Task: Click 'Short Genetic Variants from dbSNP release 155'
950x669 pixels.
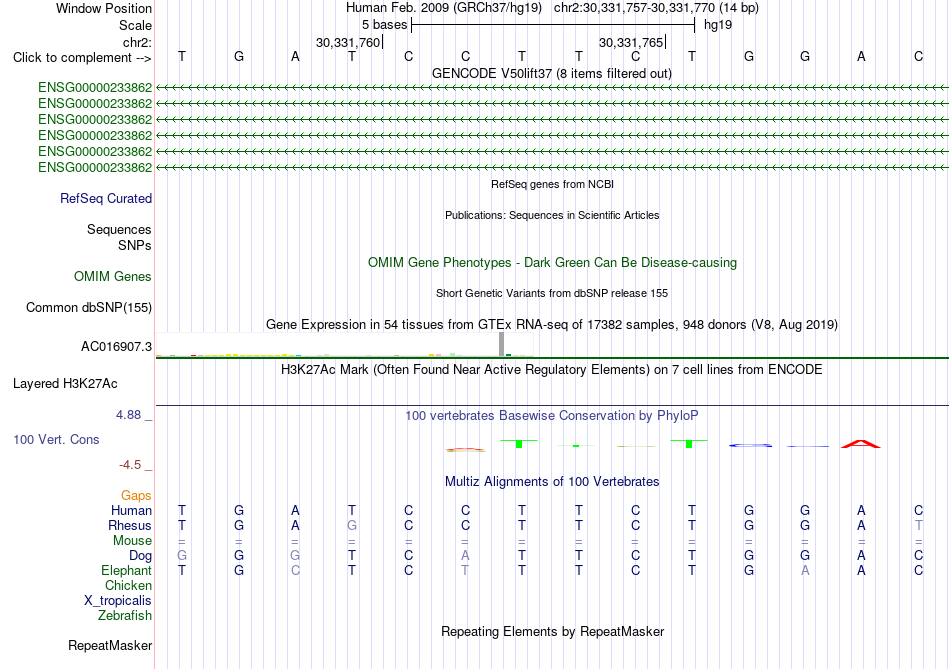Action: pos(552,293)
